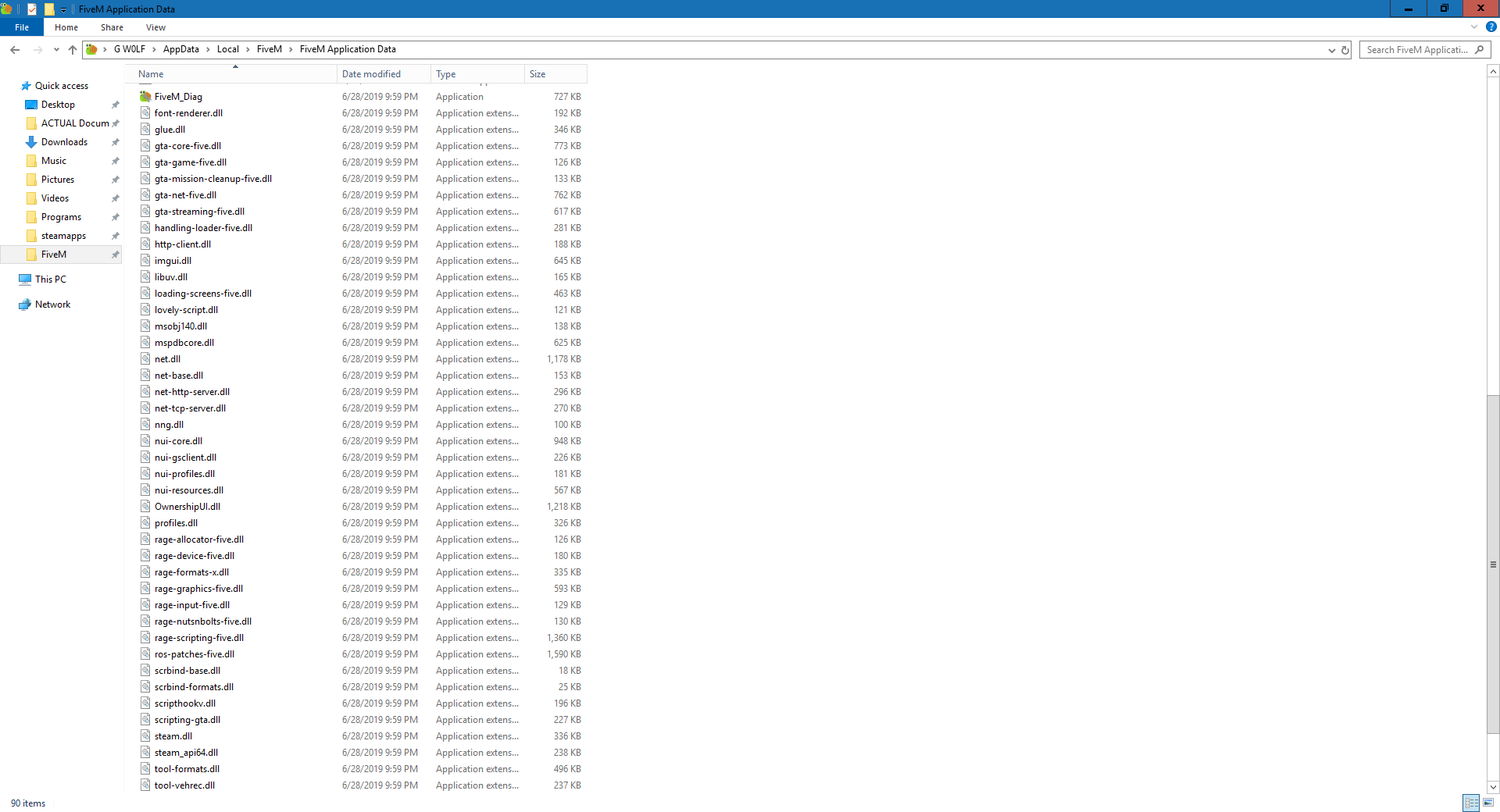
Task: Switch to large icons view in status bar
Action: 1488,803
